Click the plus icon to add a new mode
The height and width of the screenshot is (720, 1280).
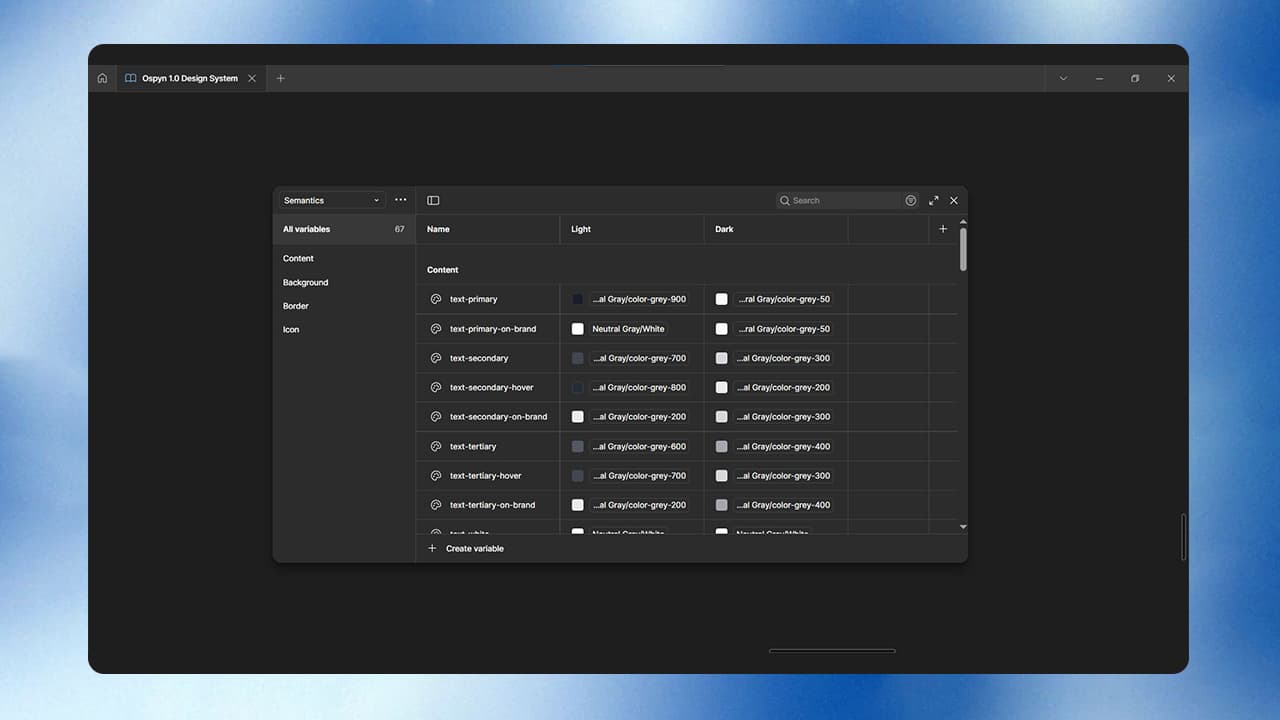click(x=942, y=229)
